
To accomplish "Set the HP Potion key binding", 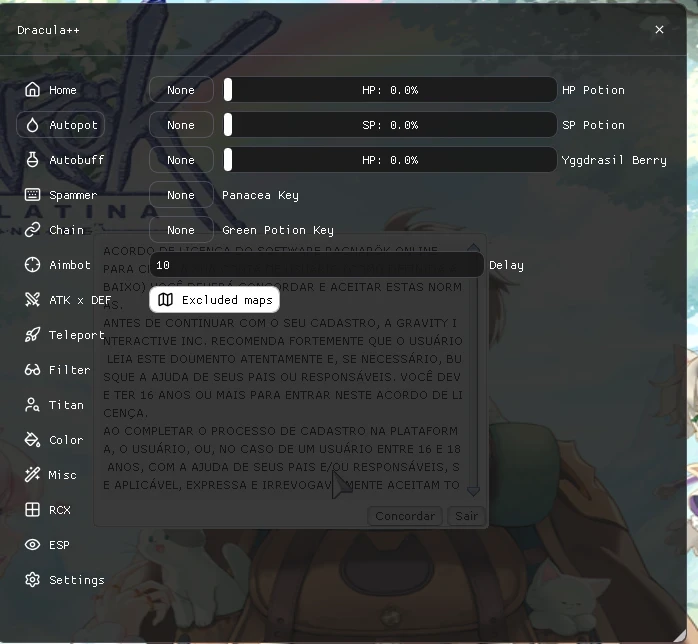I will click(181, 90).
